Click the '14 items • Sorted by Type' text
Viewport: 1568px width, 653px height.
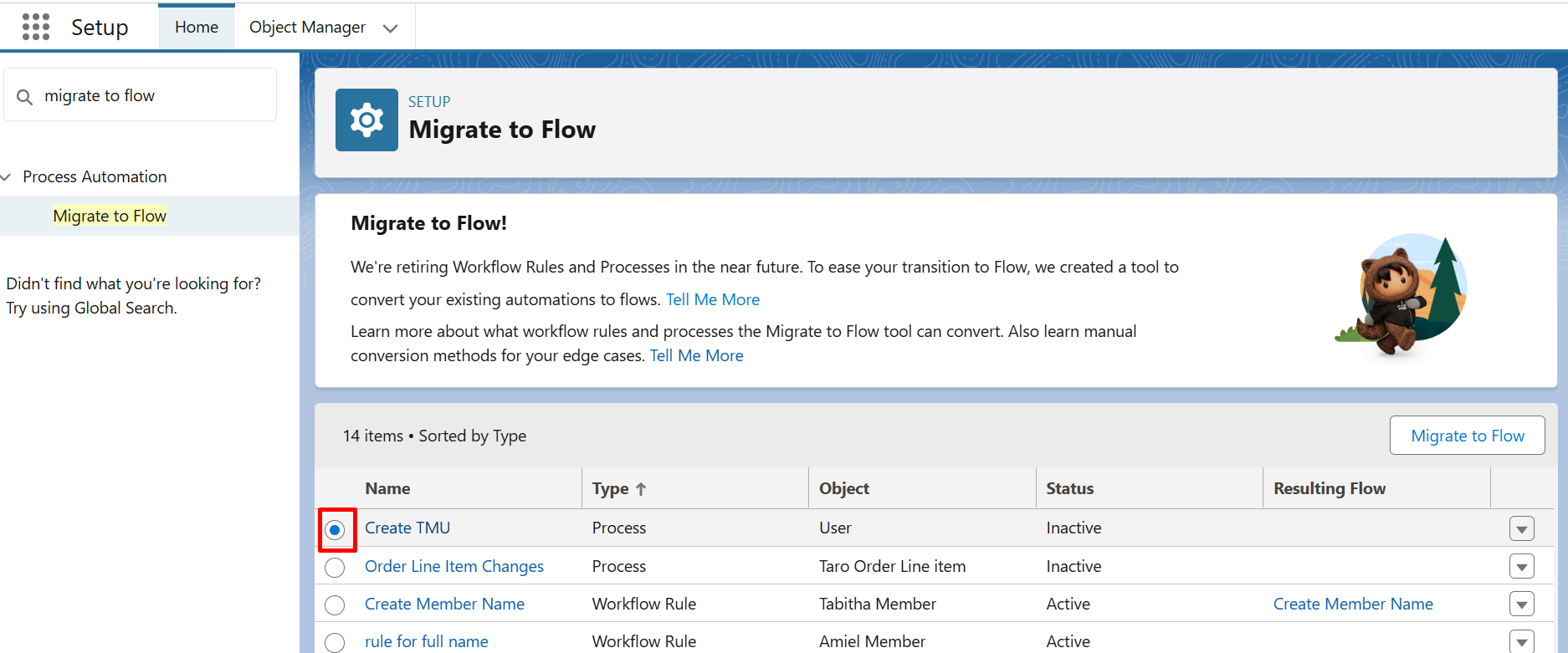[434, 436]
